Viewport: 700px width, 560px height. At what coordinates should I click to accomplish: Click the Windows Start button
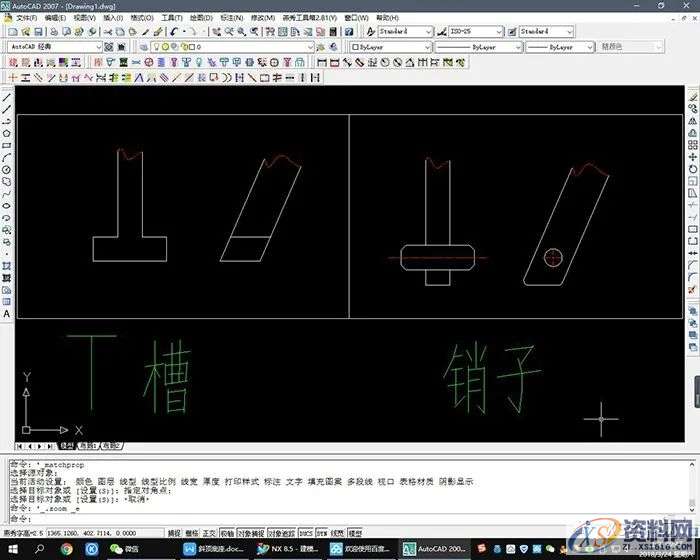[12, 549]
